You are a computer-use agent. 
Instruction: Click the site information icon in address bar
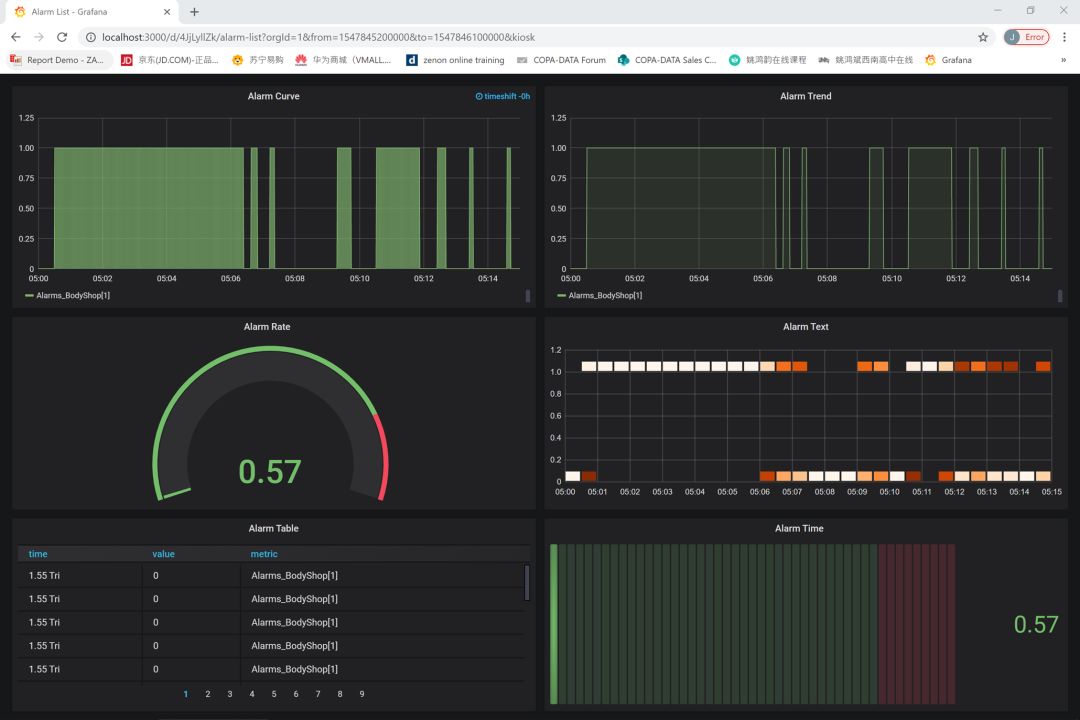90,37
